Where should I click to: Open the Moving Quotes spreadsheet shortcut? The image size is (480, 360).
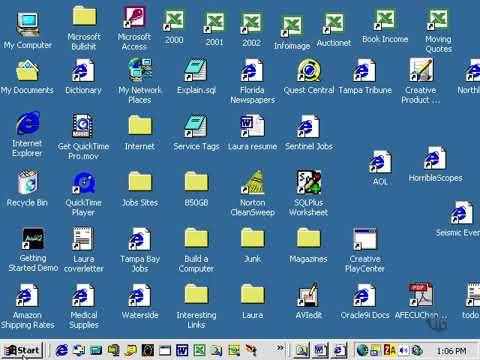pyautogui.click(x=438, y=20)
